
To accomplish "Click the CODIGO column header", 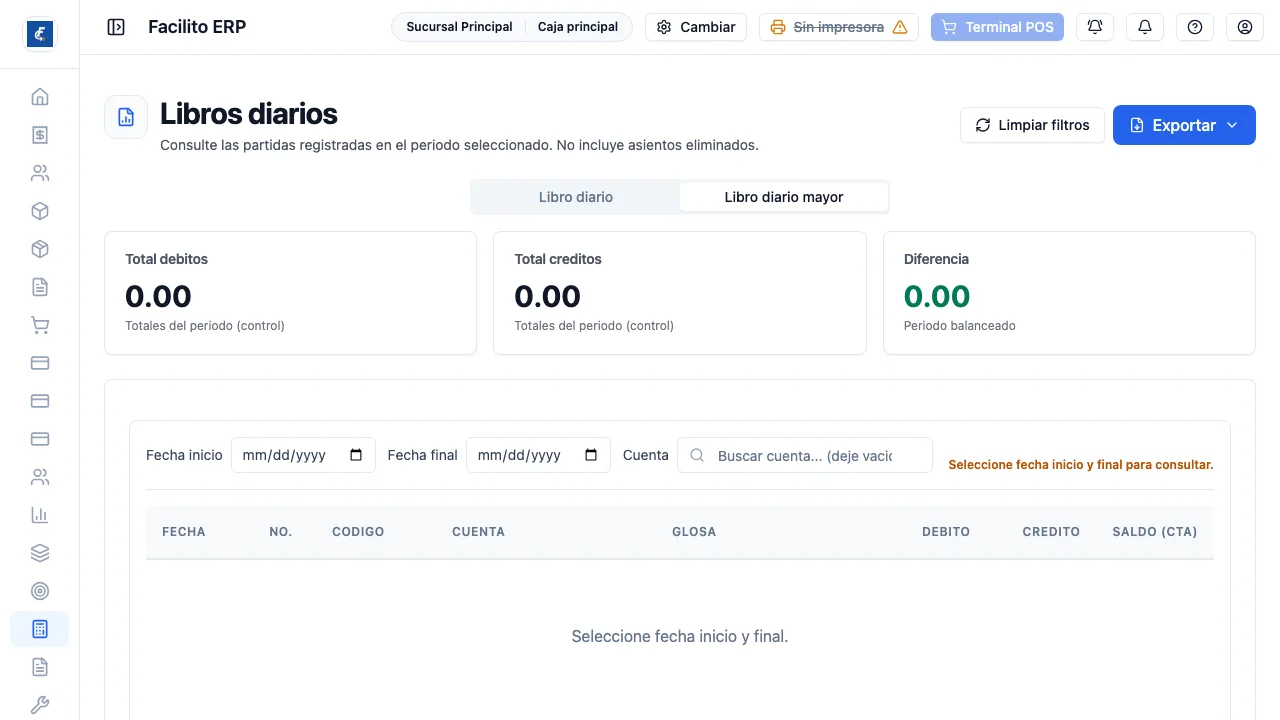I will [358, 532].
